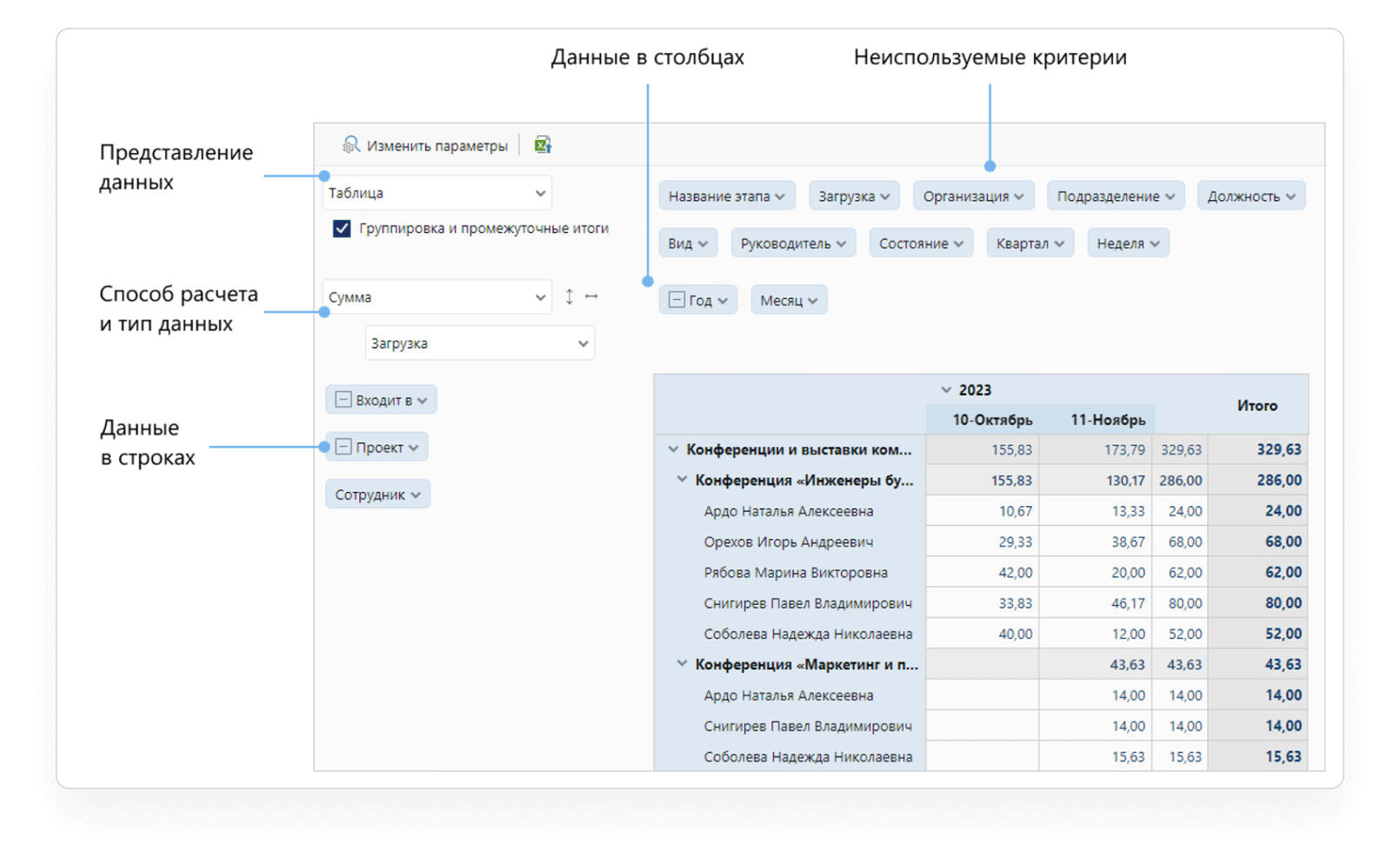1400x864 pixels.
Task: Click the vertical arrow sort icon
Action: 570,296
